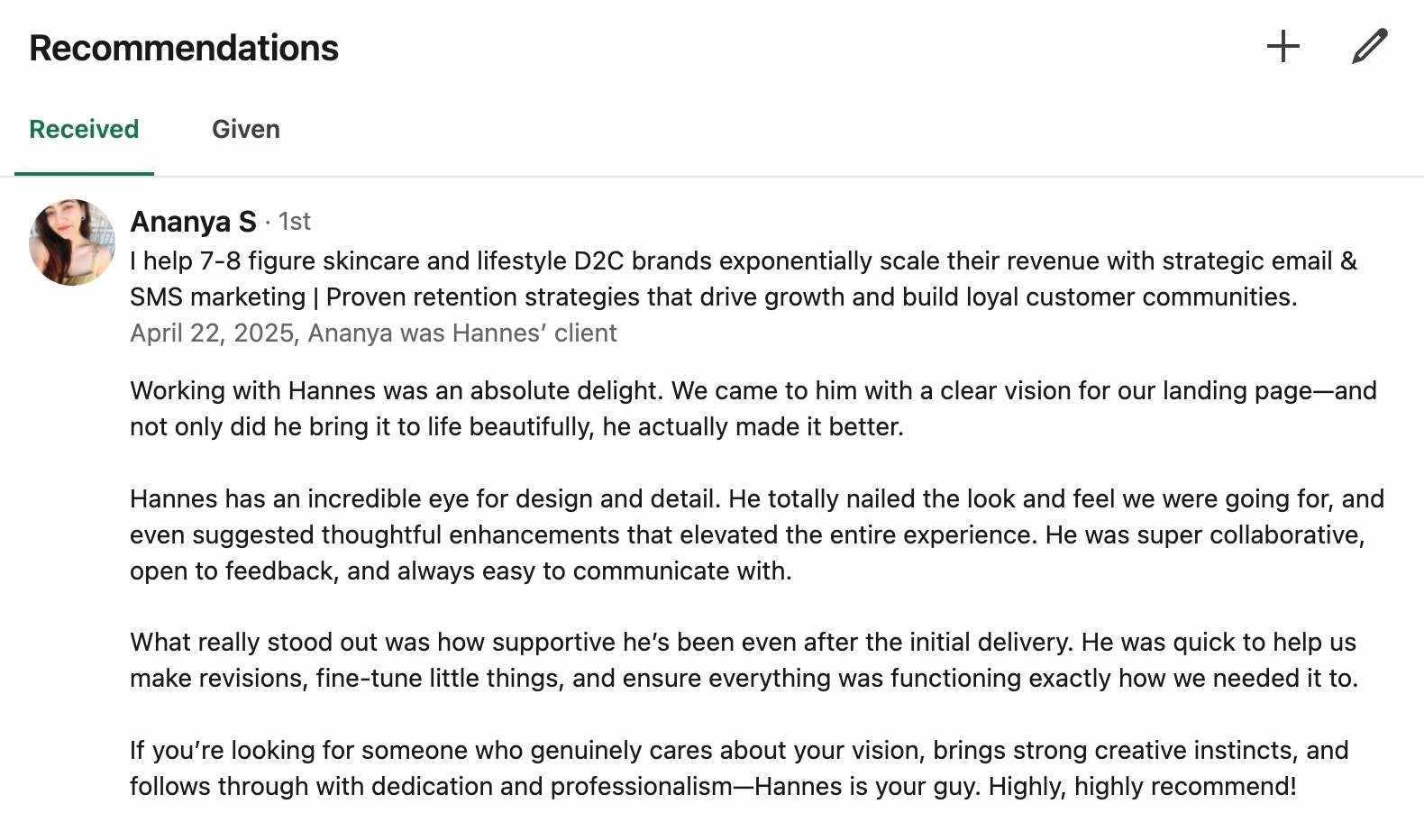
Task: Open Ananya S's profile photo
Action: coord(72,242)
